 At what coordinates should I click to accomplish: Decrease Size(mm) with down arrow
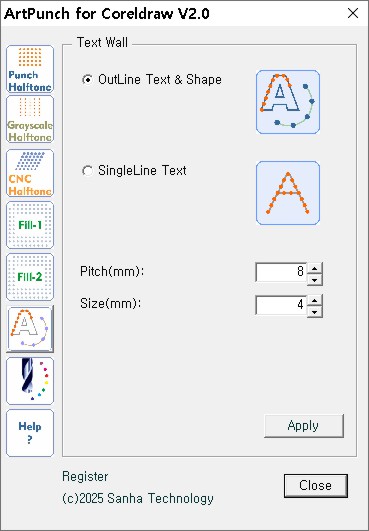point(315,312)
